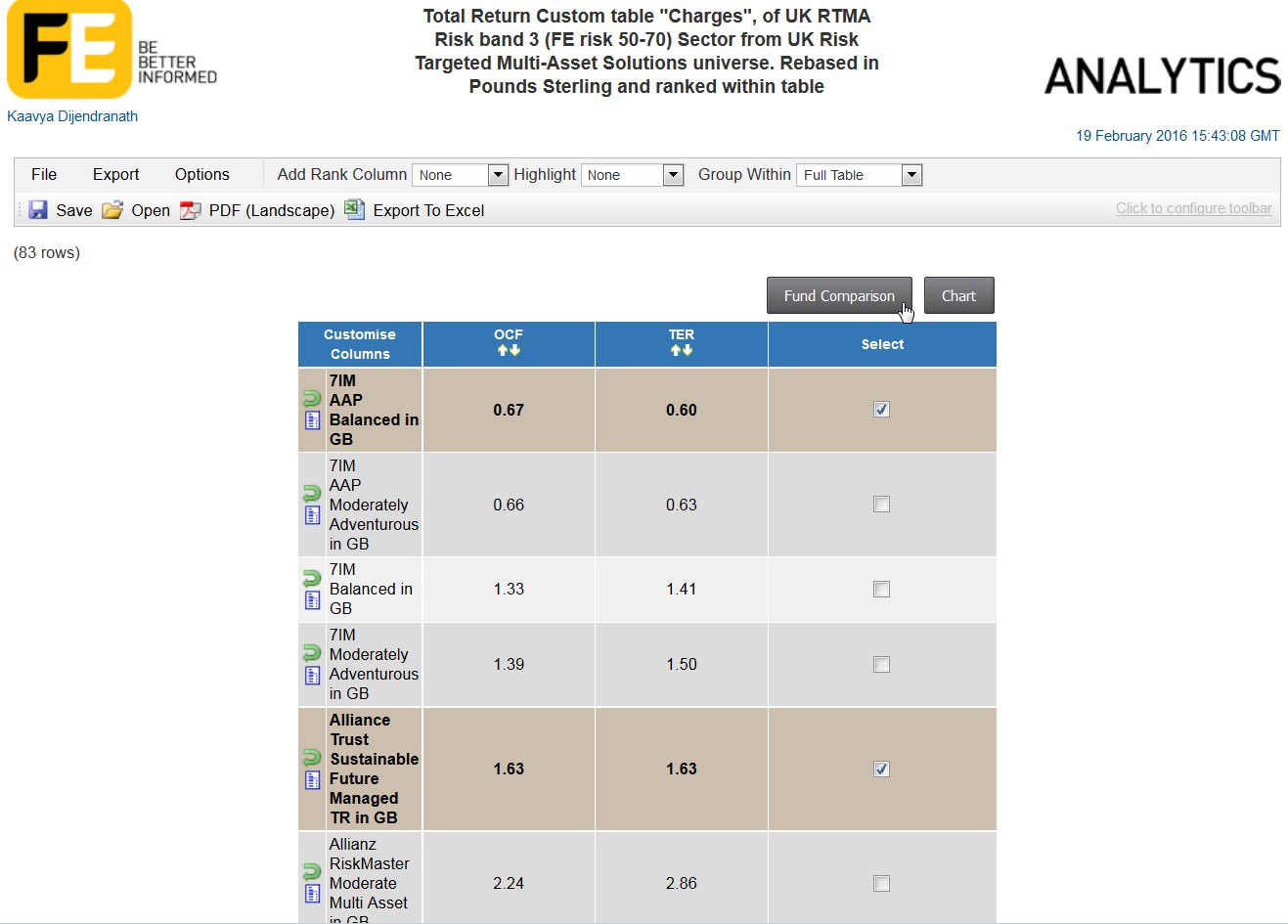The width and height of the screenshot is (1288, 924).
Task: Open factsheet icon for 7IM Moderately Adventurous
Action: (313, 676)
